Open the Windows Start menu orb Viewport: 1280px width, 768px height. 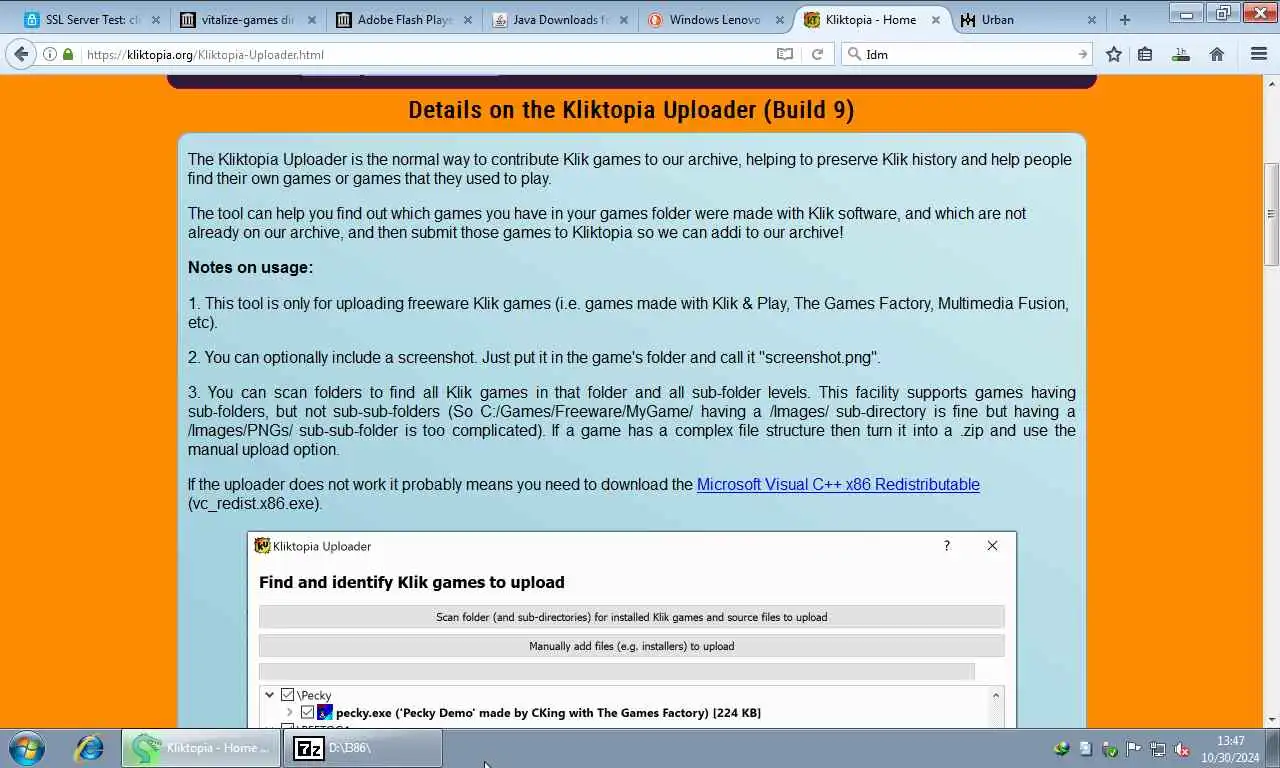click(x=27, y=748)
